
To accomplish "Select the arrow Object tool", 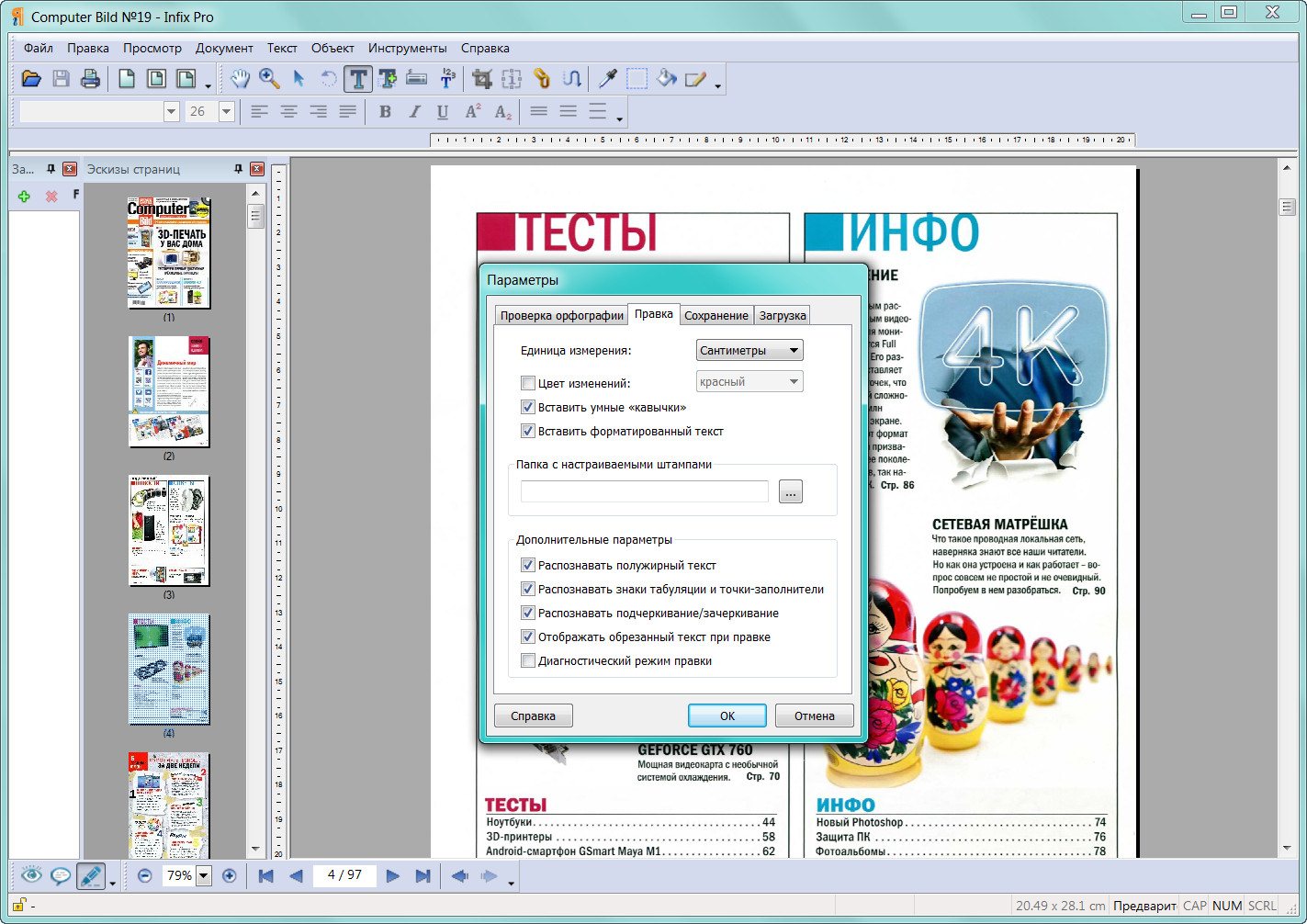I will click(299, 79).
